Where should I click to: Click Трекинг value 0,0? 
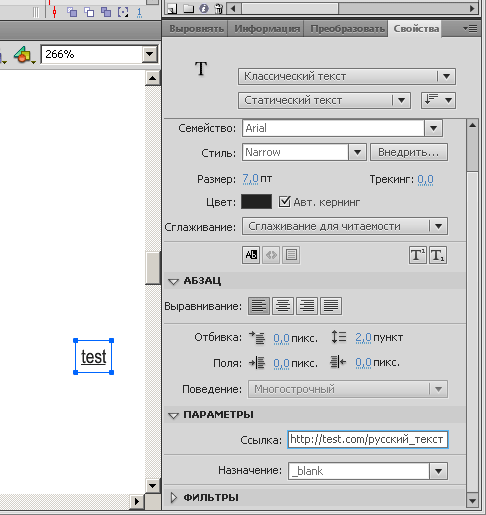click(425, 180)
